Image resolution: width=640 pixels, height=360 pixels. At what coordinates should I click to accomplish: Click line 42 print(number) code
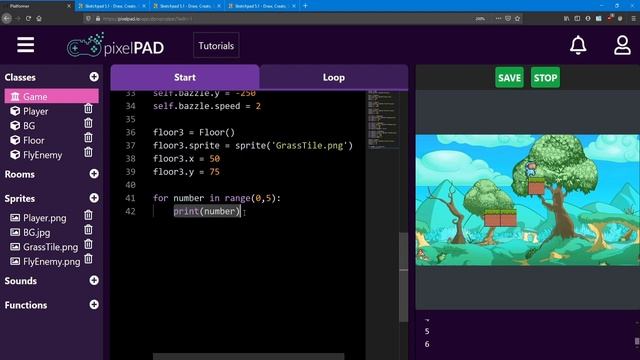[207, 211]
